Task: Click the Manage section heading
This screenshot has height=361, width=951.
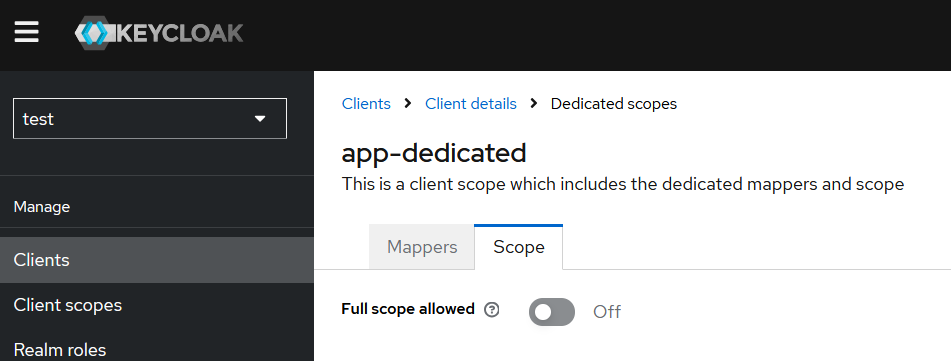Action: tap(42, 207)
